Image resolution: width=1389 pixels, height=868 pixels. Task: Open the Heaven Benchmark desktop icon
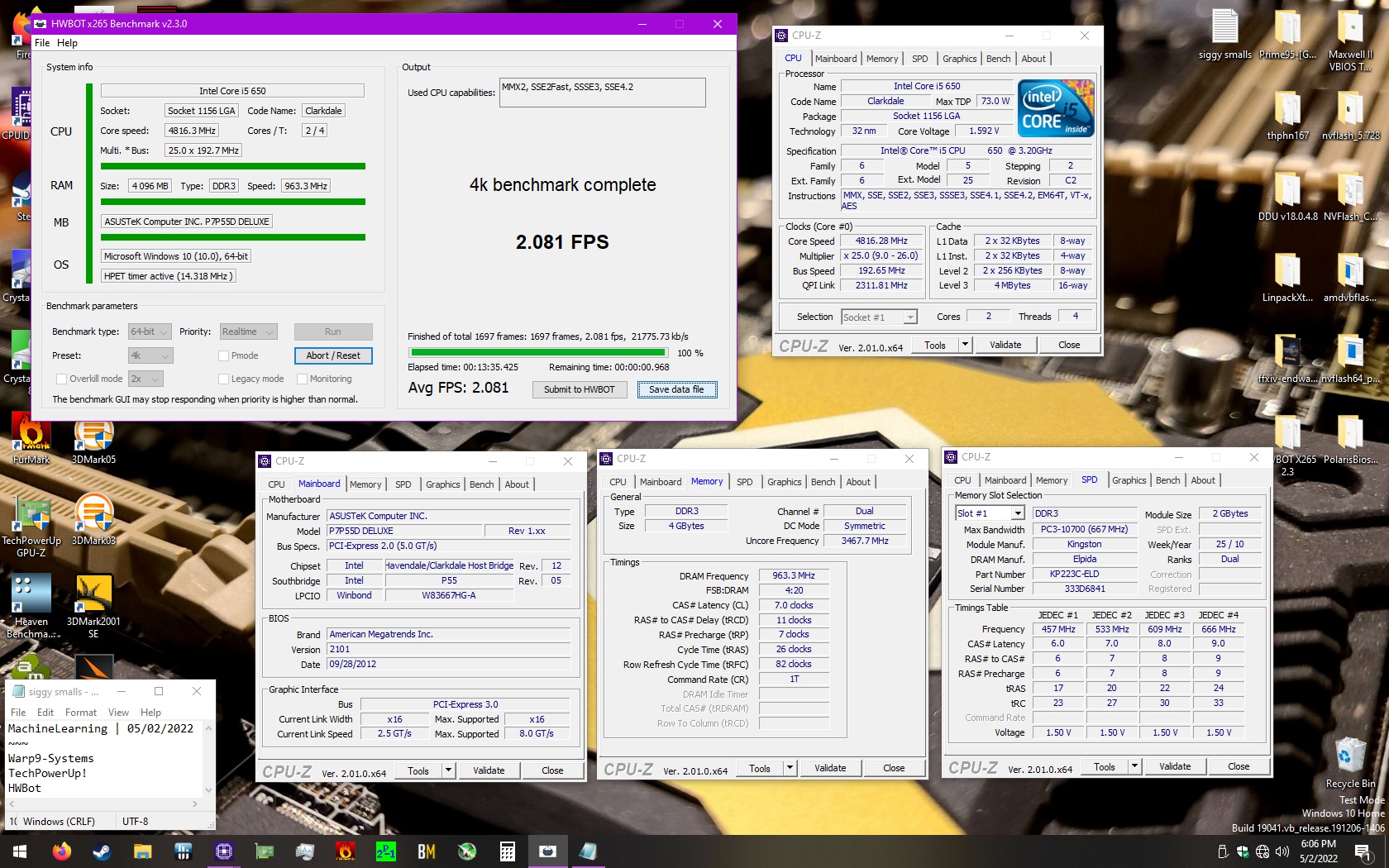click(x=31, y=605)
